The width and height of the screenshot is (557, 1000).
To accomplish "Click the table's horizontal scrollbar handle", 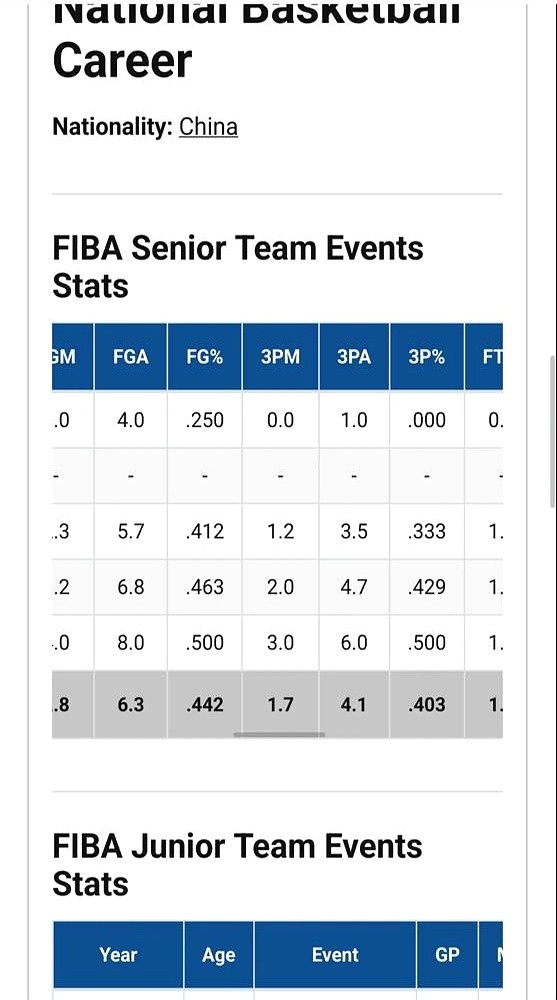I will [x=279, y=735].
